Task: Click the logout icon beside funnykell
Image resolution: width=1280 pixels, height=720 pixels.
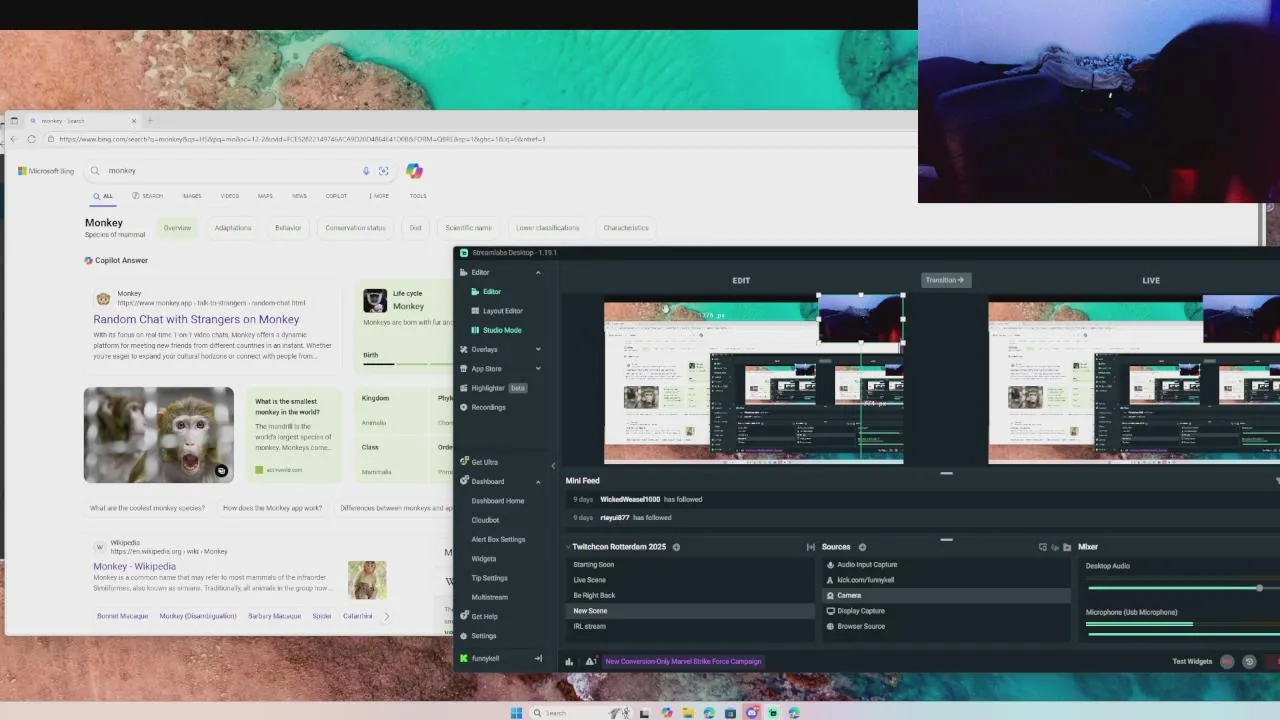Action: (x=538, y=658)
